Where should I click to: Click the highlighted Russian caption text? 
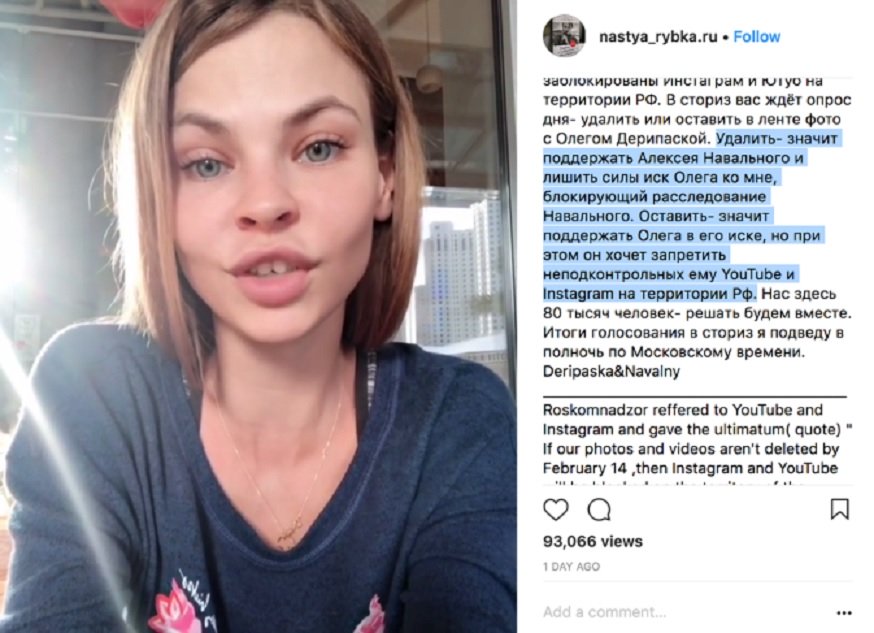691,216
